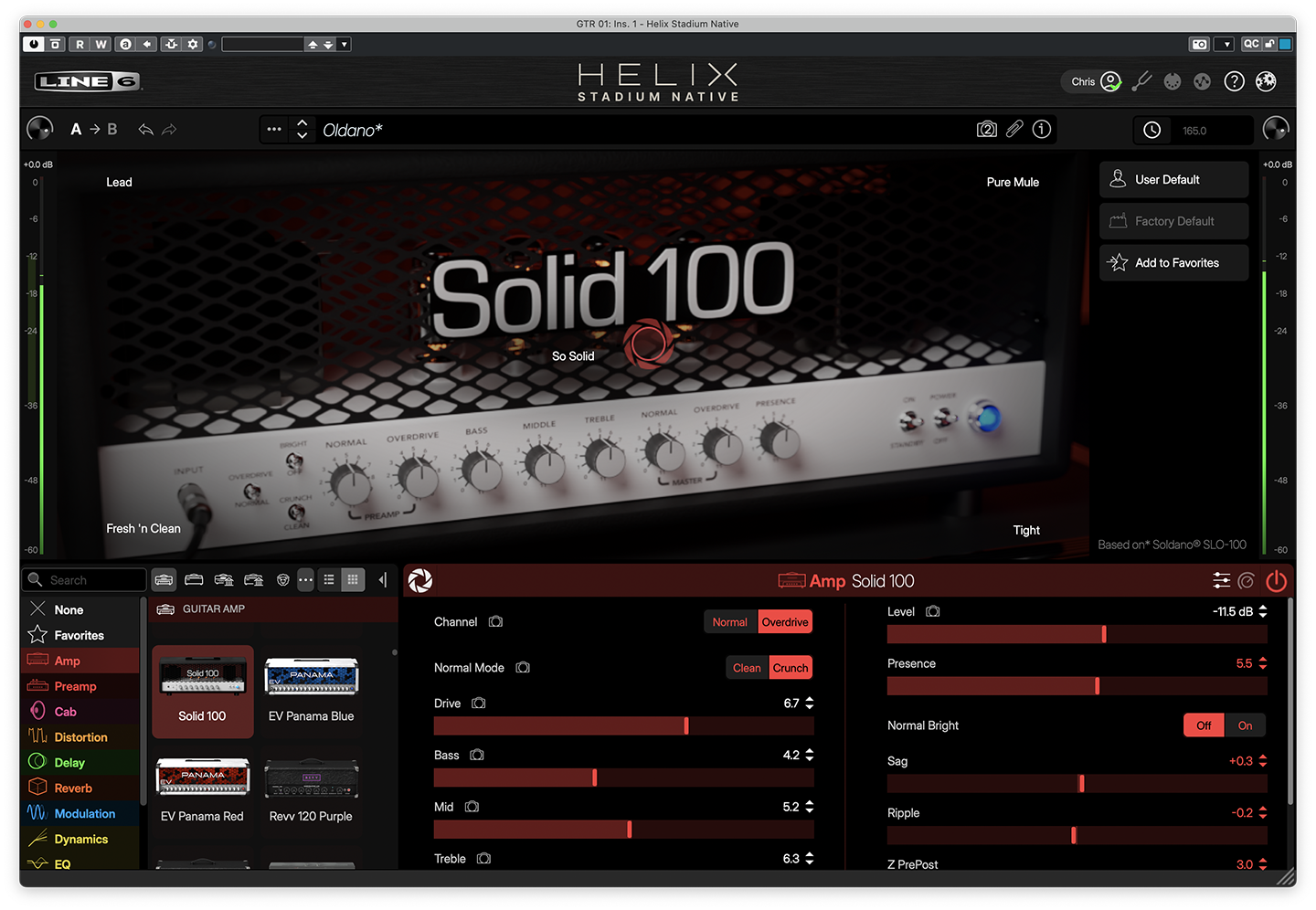The width and height of the screenshot is (1316, 910).
Task: Undo the last edit with the left arrow
Action: click(145, 130)
